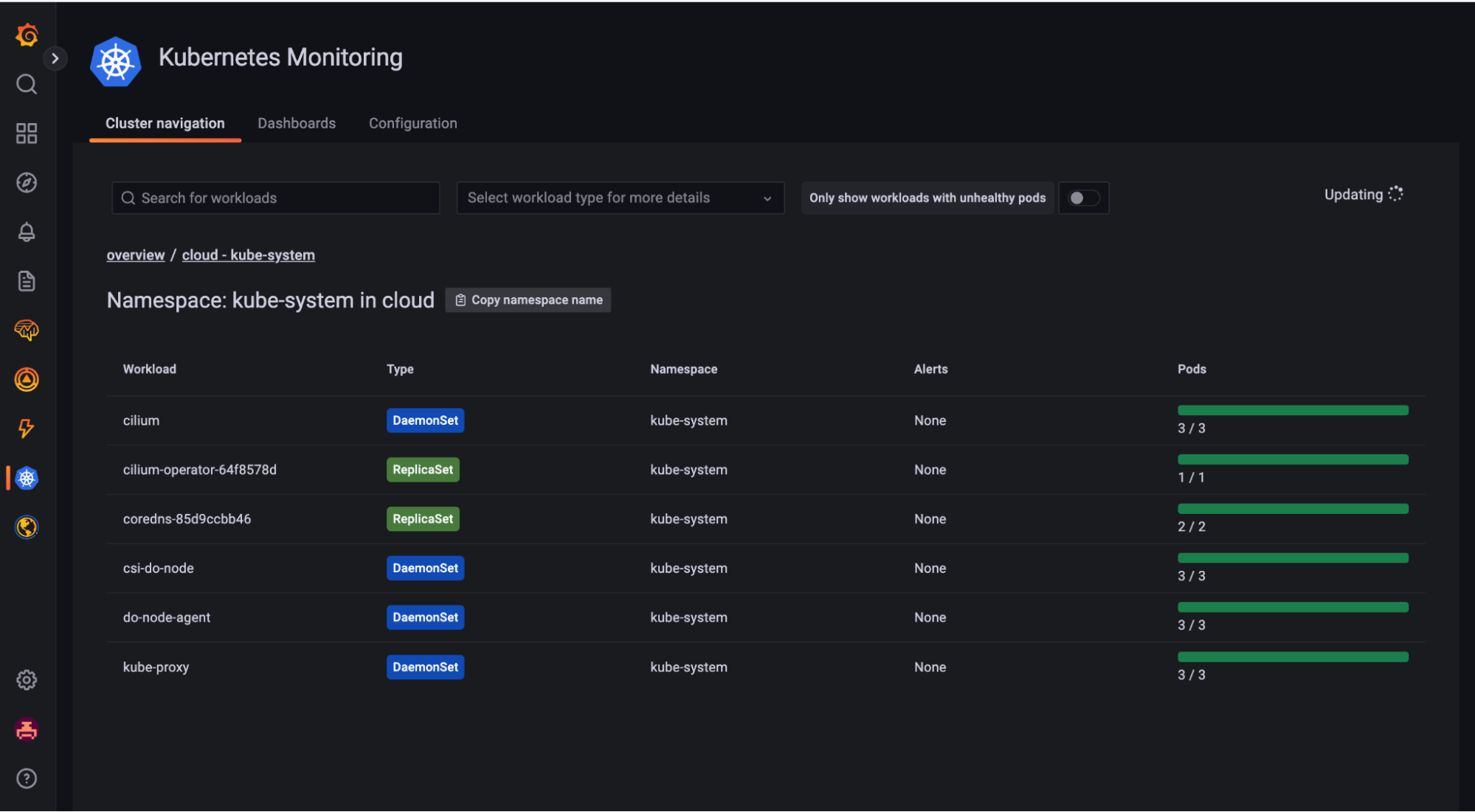Switch to the Configuration tab
The height and width of the screenshot is (812, 1475).
tap(412, 123)
